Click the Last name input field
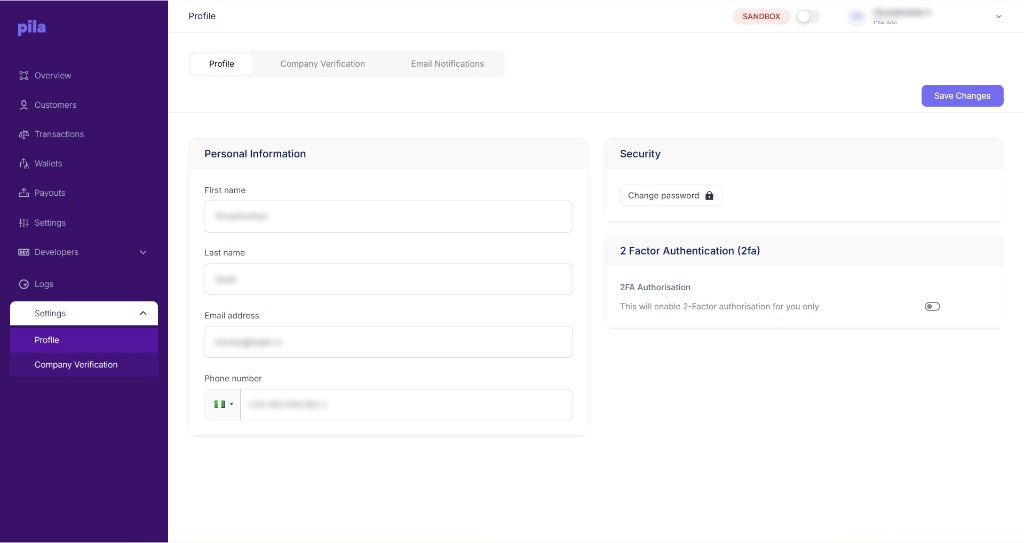The image size is (1024, 543). point(388,279)
